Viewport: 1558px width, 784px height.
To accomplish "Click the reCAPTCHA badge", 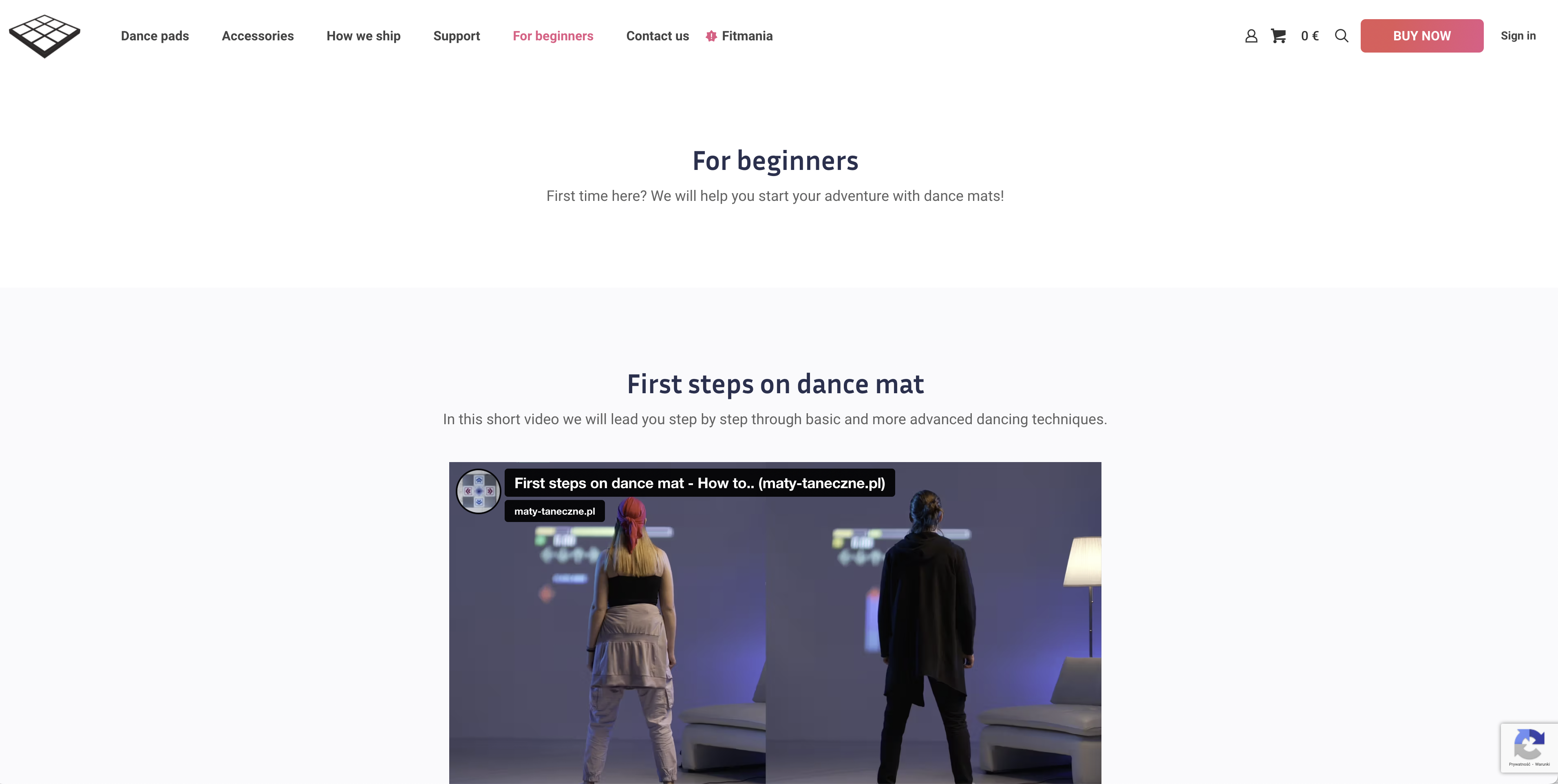I will pyautogui.click(x=1529, y=747).
